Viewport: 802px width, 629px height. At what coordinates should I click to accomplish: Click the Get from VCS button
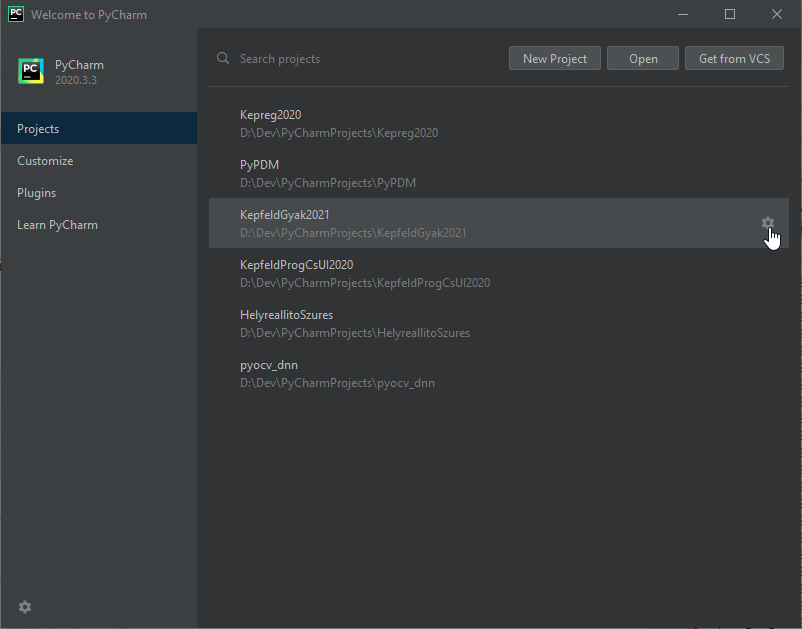click(x=734, y=58)
